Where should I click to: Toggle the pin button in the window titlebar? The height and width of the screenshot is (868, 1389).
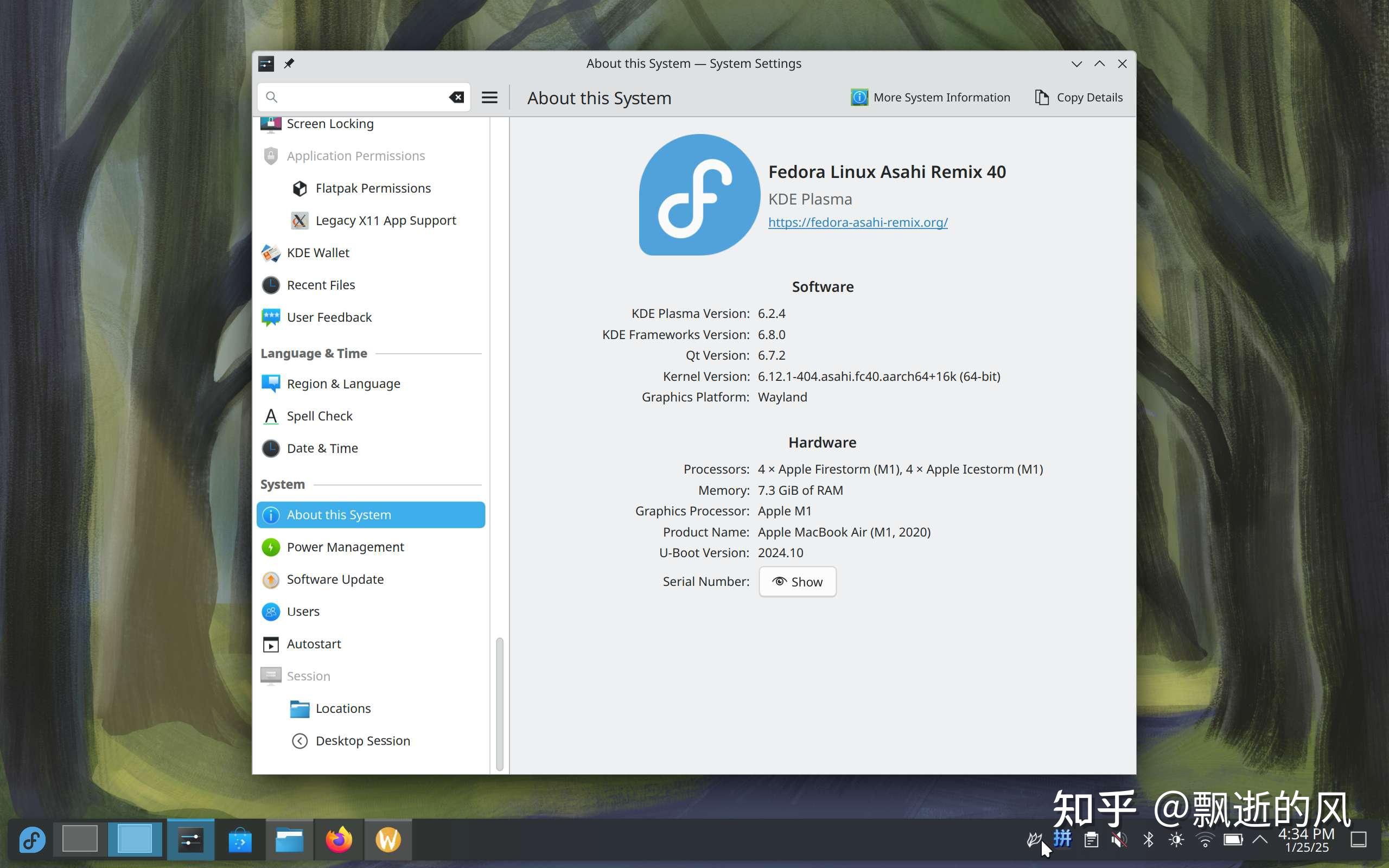coord(290,63)
